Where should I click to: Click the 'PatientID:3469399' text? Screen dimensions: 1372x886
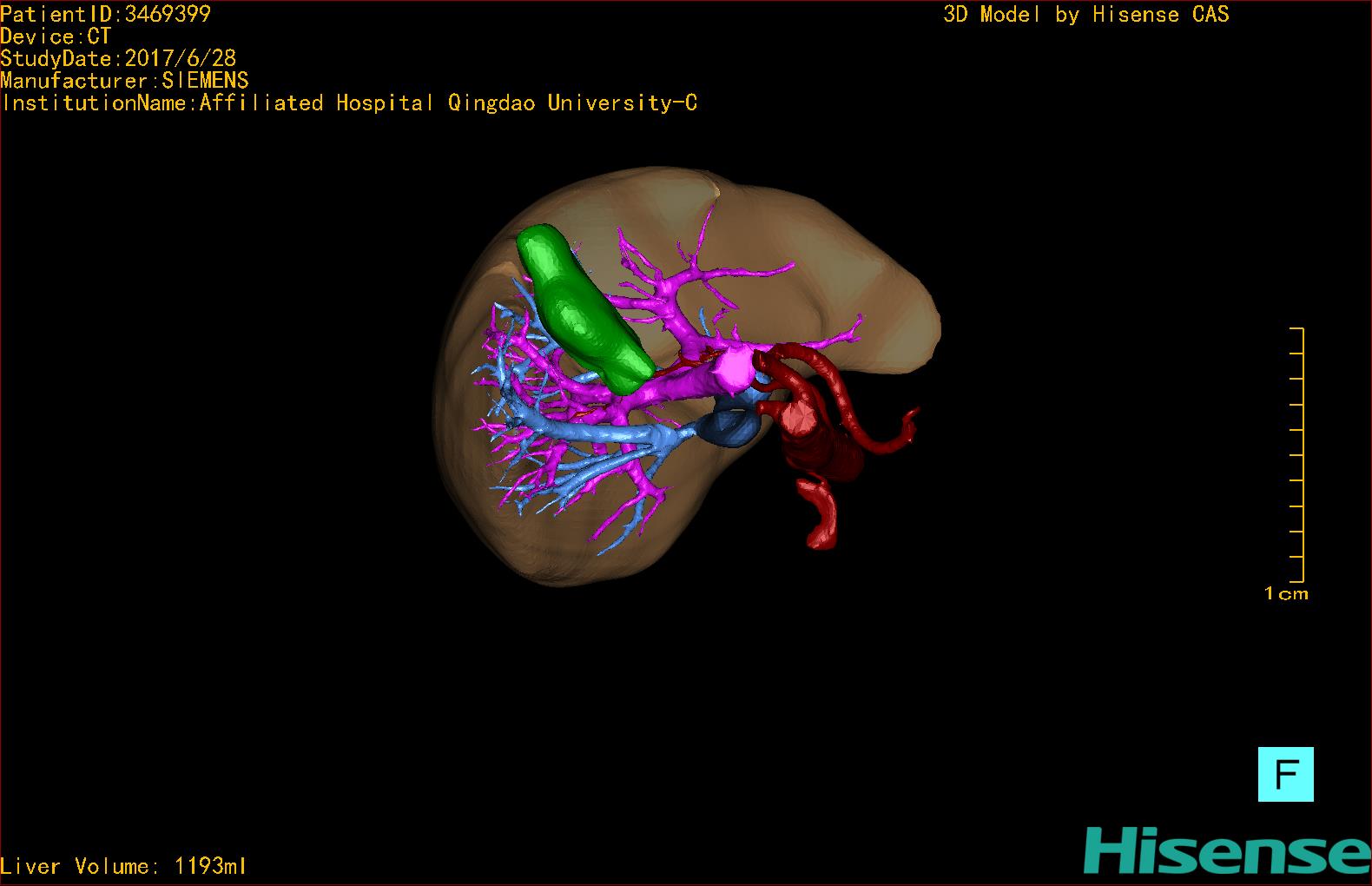tap(105, 14)
